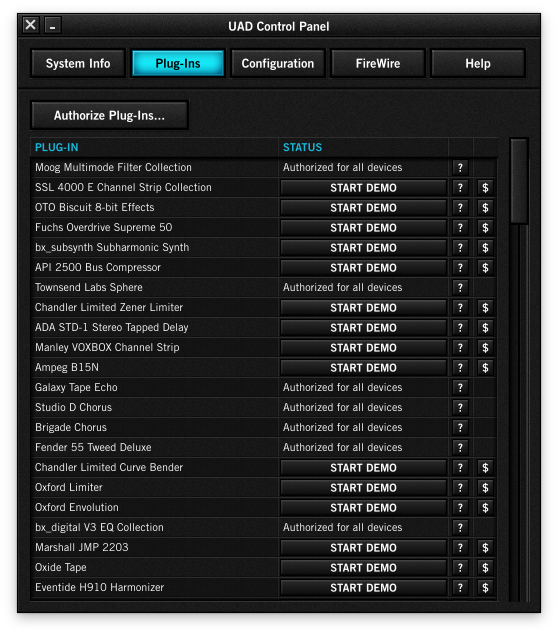The width and height of the screenshot is (558, 634).
Task: Start demo for OTO Biscuit 8-bit Effects
Action: click(x=363, y=207)
